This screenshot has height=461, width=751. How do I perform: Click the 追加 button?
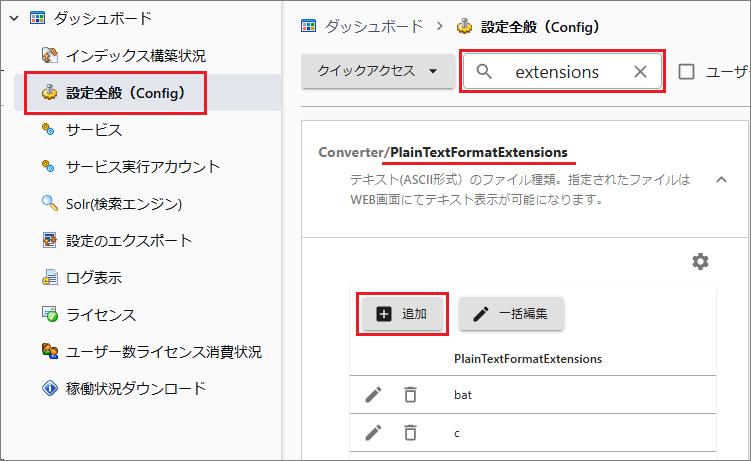[x=403, y=314]
